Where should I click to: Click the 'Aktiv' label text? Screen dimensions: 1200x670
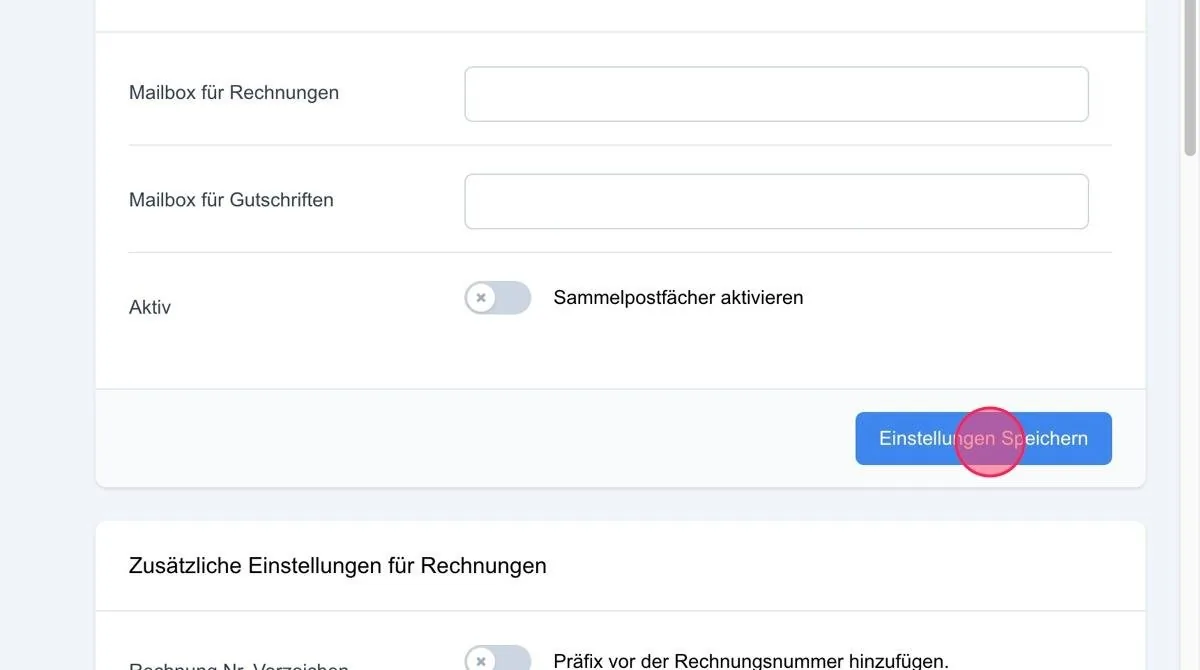[x=150, y=307]
